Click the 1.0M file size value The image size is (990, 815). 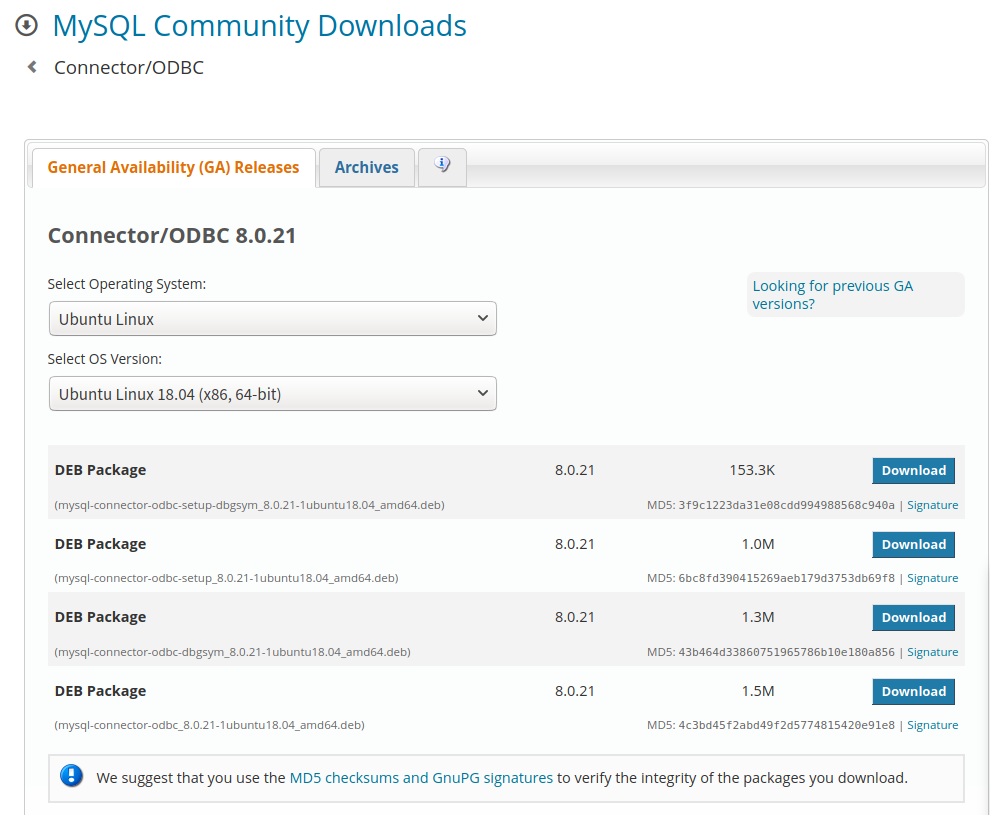pos(758,544)
